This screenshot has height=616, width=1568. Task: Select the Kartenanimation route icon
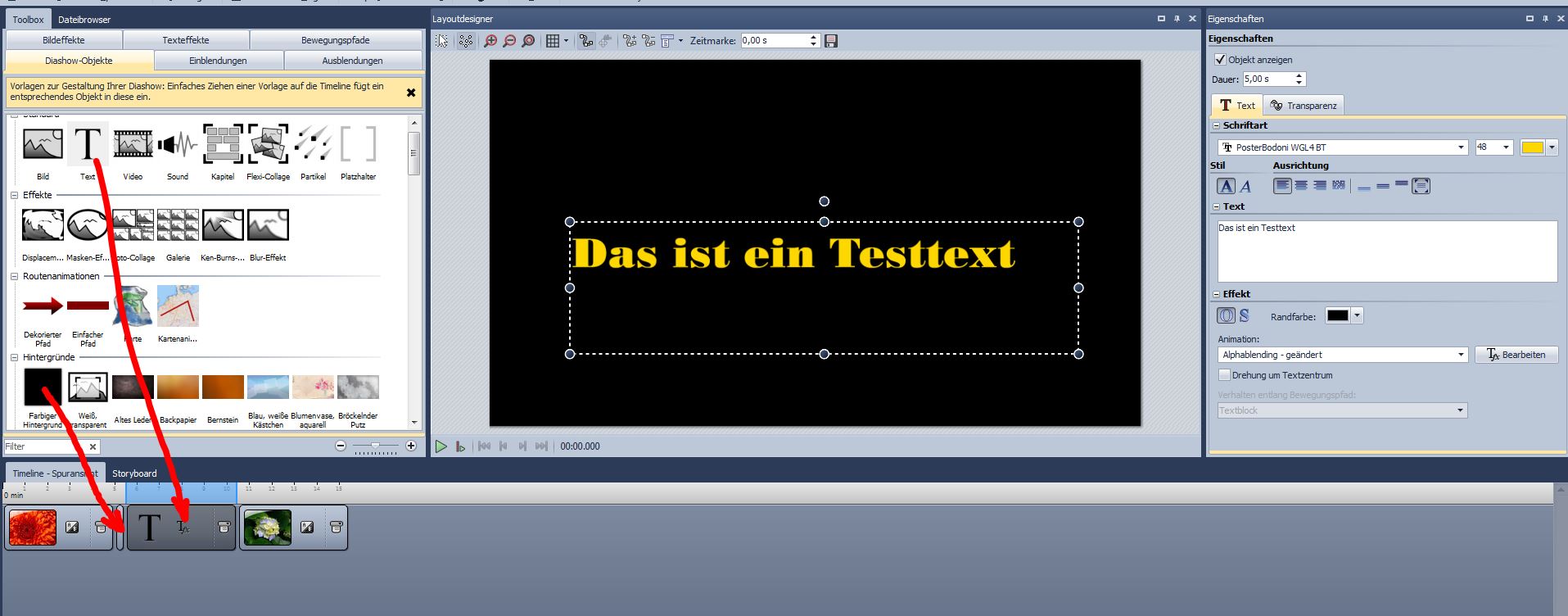[x=178, y=306]
